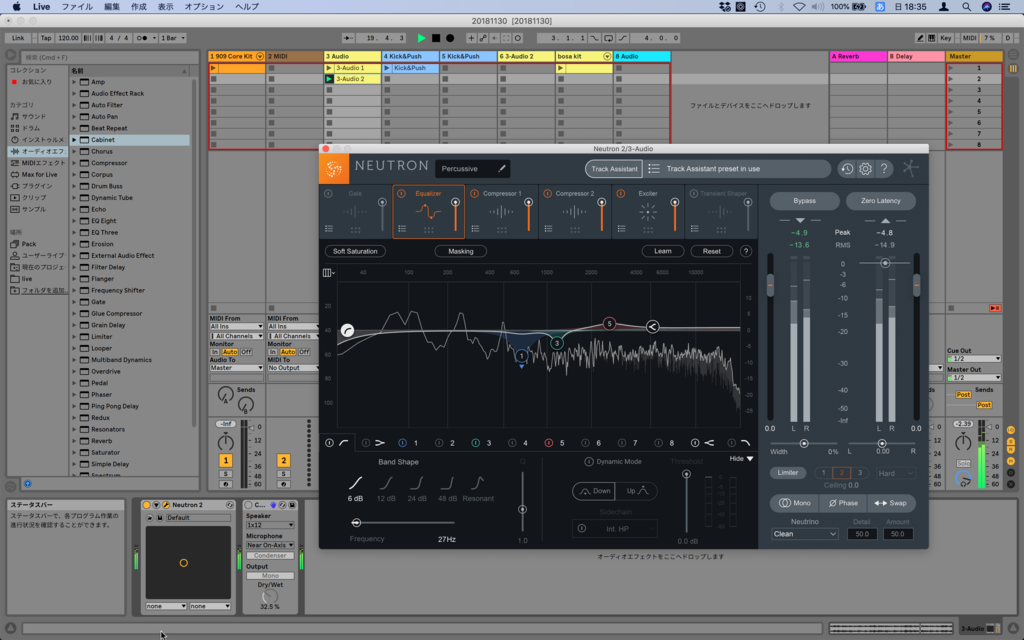The image size is (1024, 640).
Task: Open the 作成 menu
Action: pyautogui.click(x=138, y=7)
